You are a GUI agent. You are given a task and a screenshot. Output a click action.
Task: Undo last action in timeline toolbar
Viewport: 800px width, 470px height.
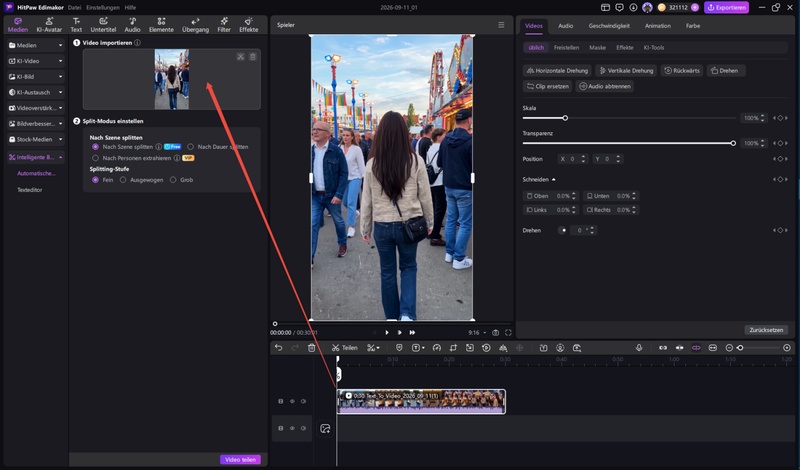279,348
